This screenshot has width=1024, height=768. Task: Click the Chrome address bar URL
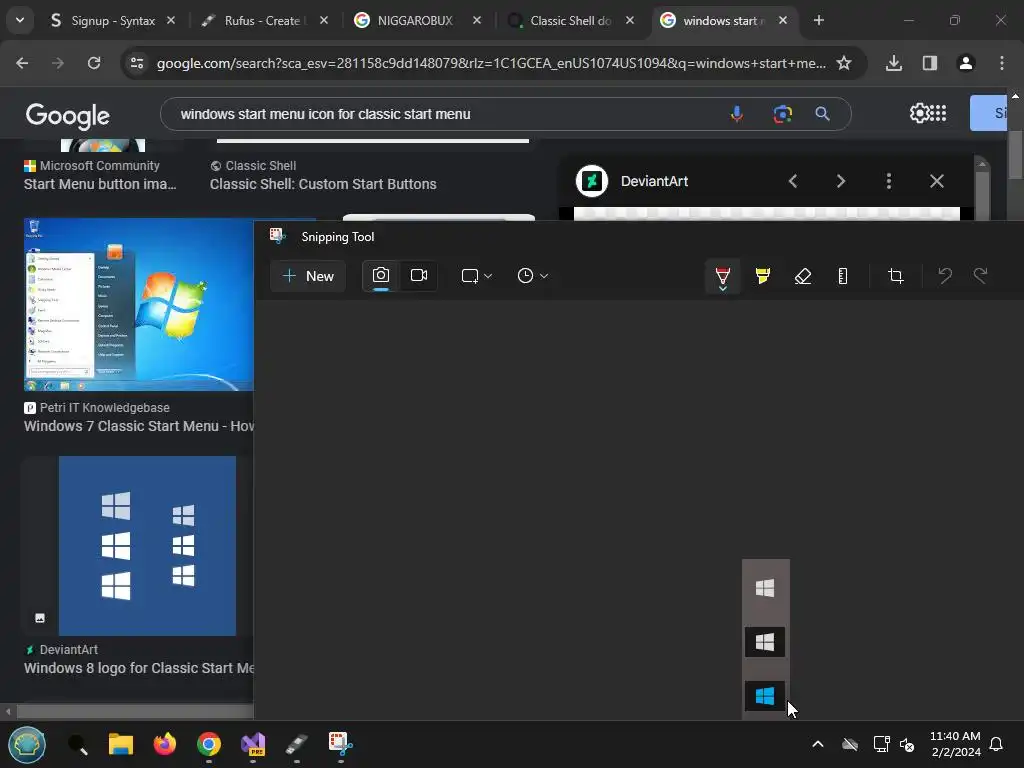(x=491, y=63)
